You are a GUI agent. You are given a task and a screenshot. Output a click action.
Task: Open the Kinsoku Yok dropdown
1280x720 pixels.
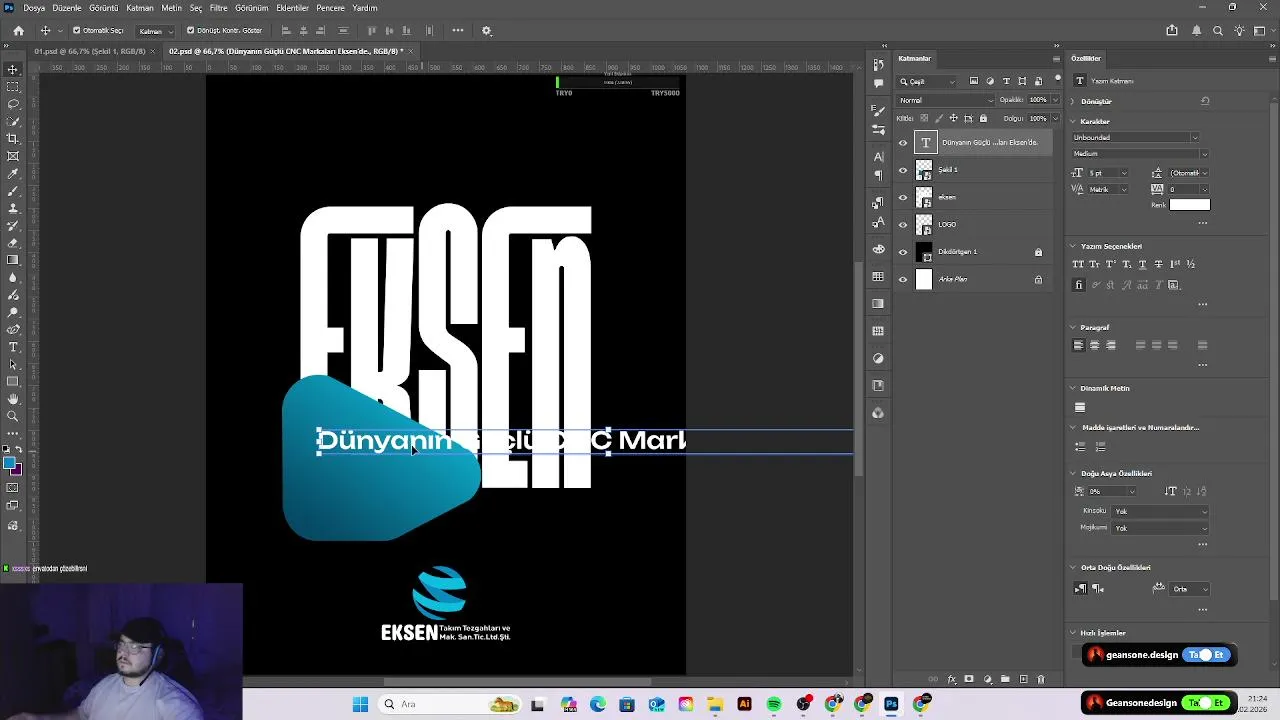(1161, 511)
